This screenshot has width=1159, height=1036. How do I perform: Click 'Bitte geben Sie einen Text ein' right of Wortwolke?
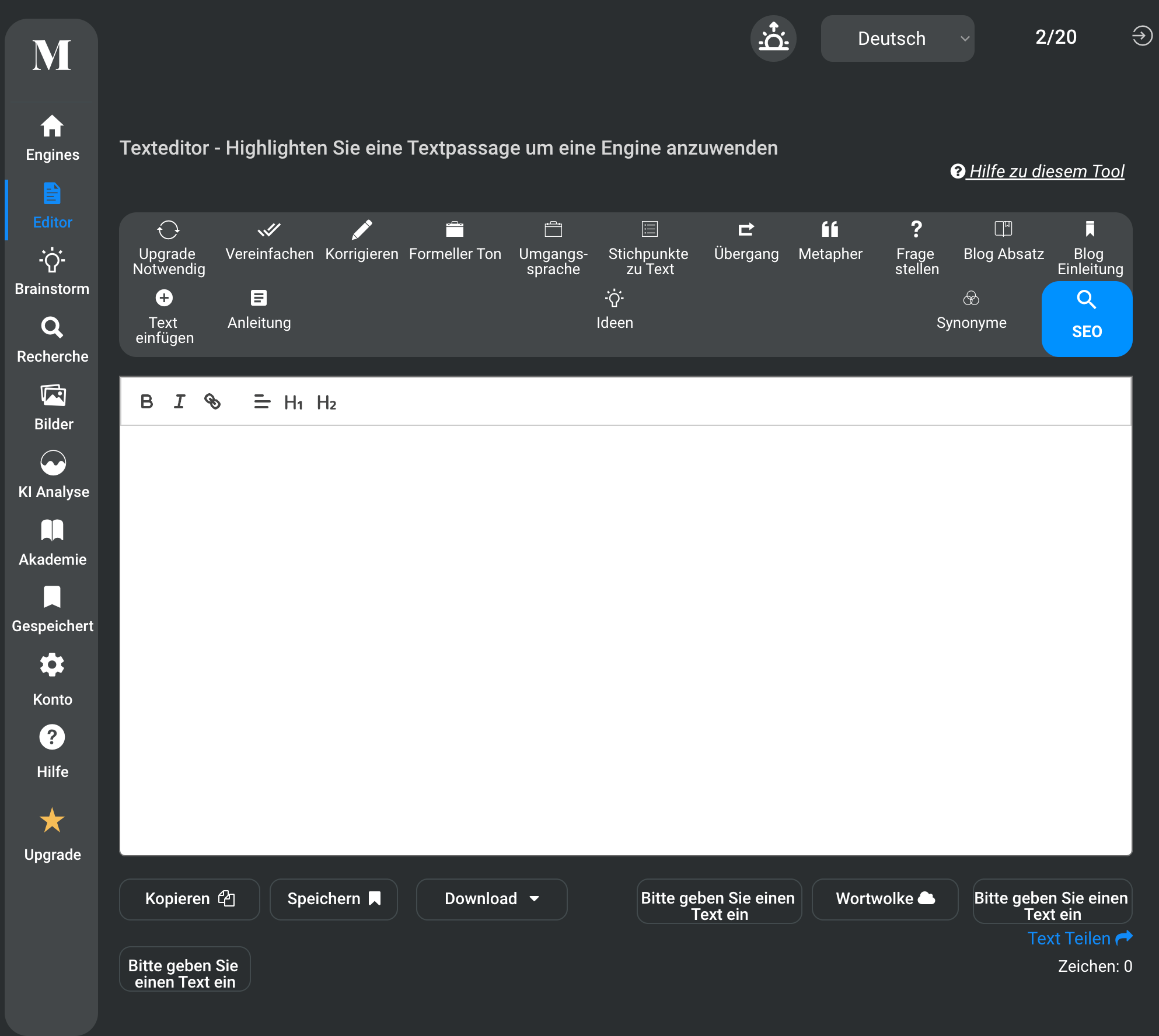click(x=1052, y=901)
